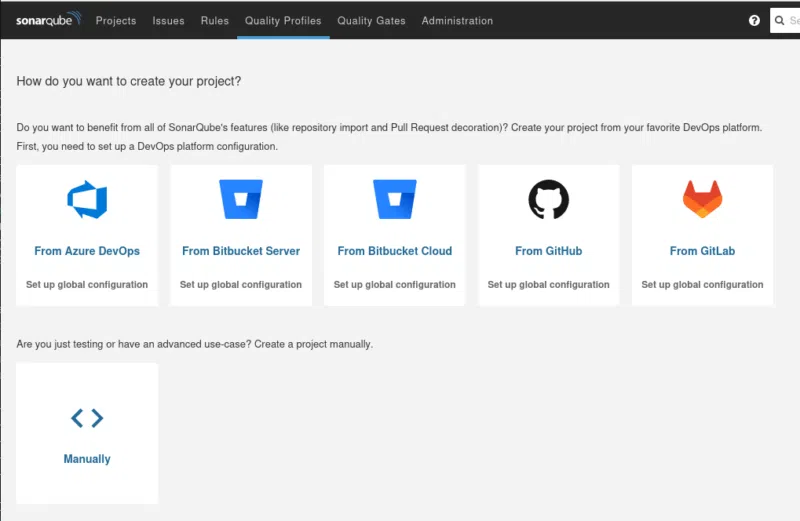
Task: Set up global configuration for Bitbucket Cloud
Action: [x=395, y=285]
